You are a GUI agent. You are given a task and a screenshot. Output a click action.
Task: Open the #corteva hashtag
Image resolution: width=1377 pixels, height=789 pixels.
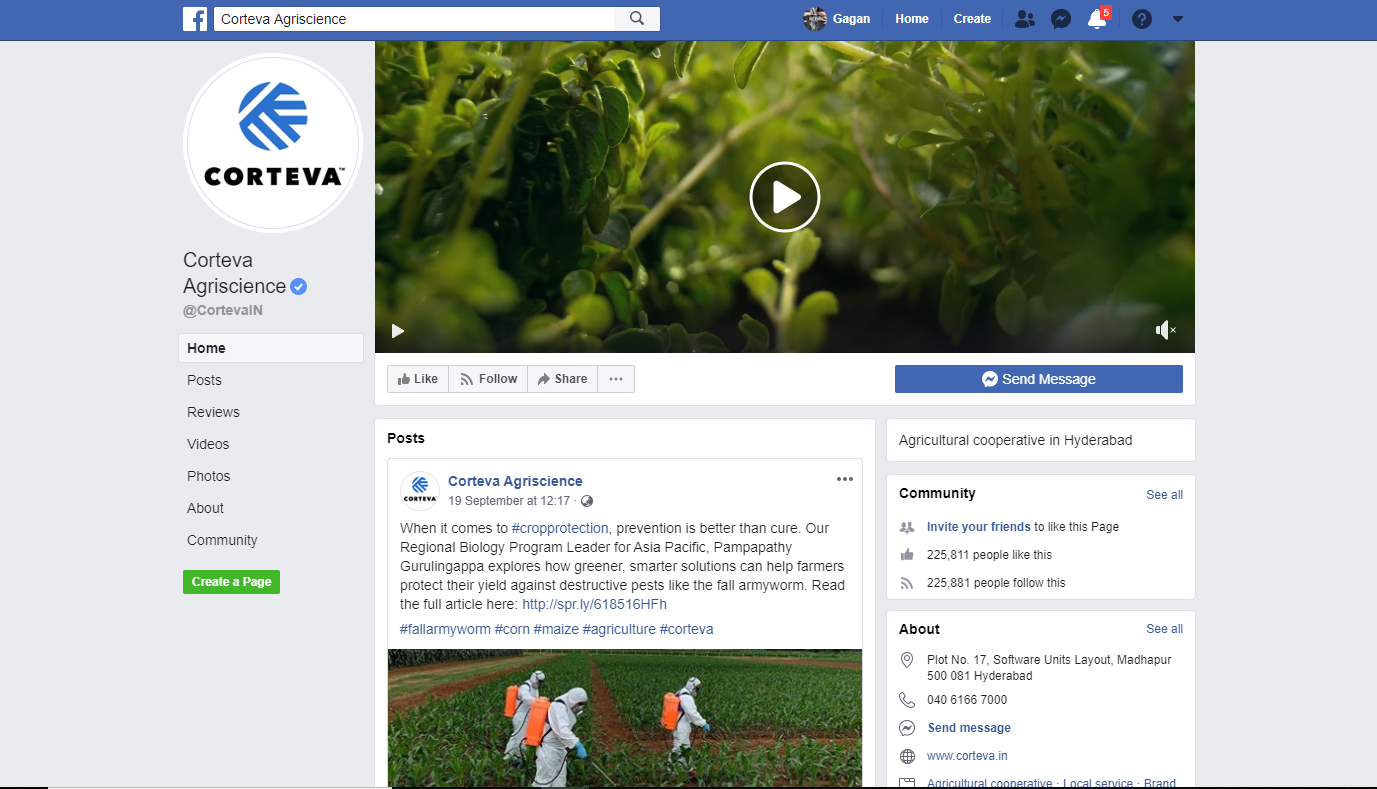(686, 629)
